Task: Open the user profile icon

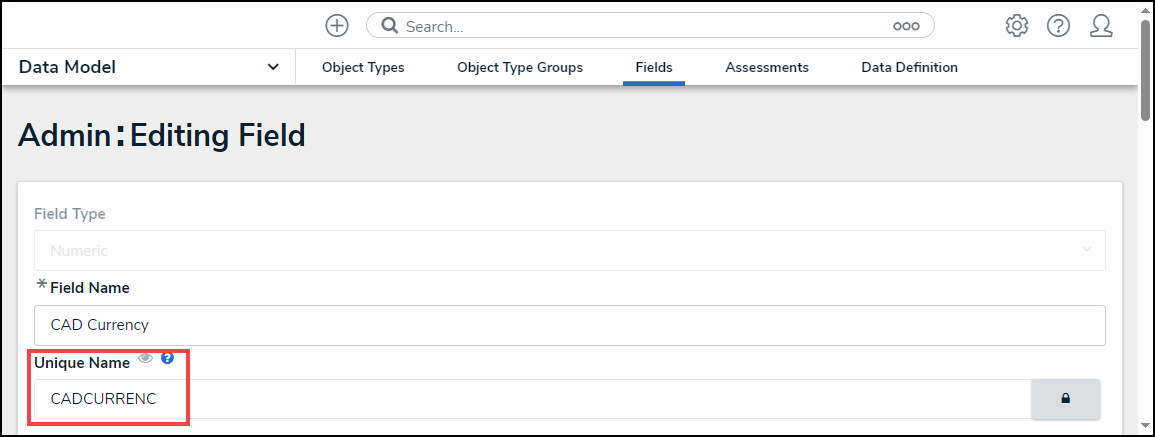Action: click(1101, 26)
